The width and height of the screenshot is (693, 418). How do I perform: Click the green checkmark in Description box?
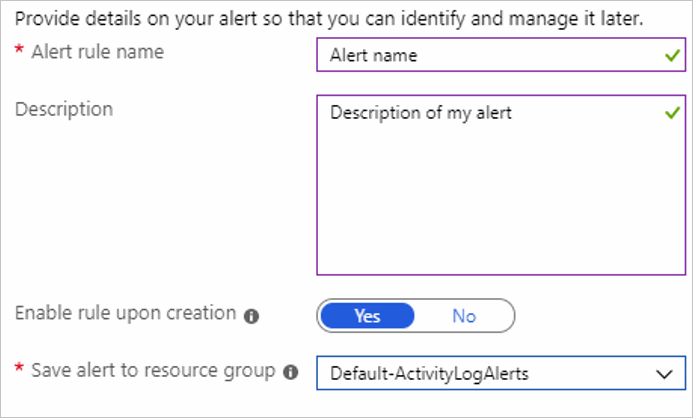(671, 113)
